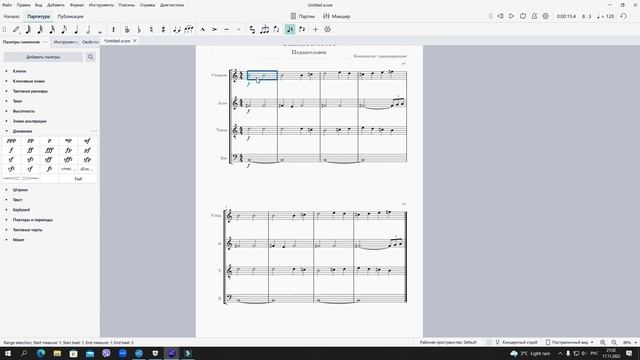Image resolution: width=640 pixels, height=360 pixels.
Task: Expand the Знаки альтерации palette
Action: click(x=6, y=121)
